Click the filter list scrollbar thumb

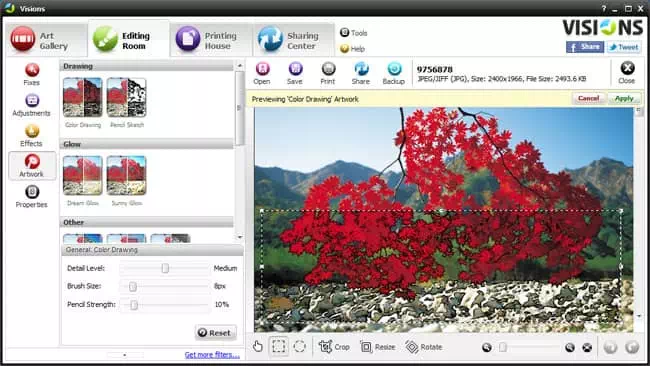click(239, 108)
